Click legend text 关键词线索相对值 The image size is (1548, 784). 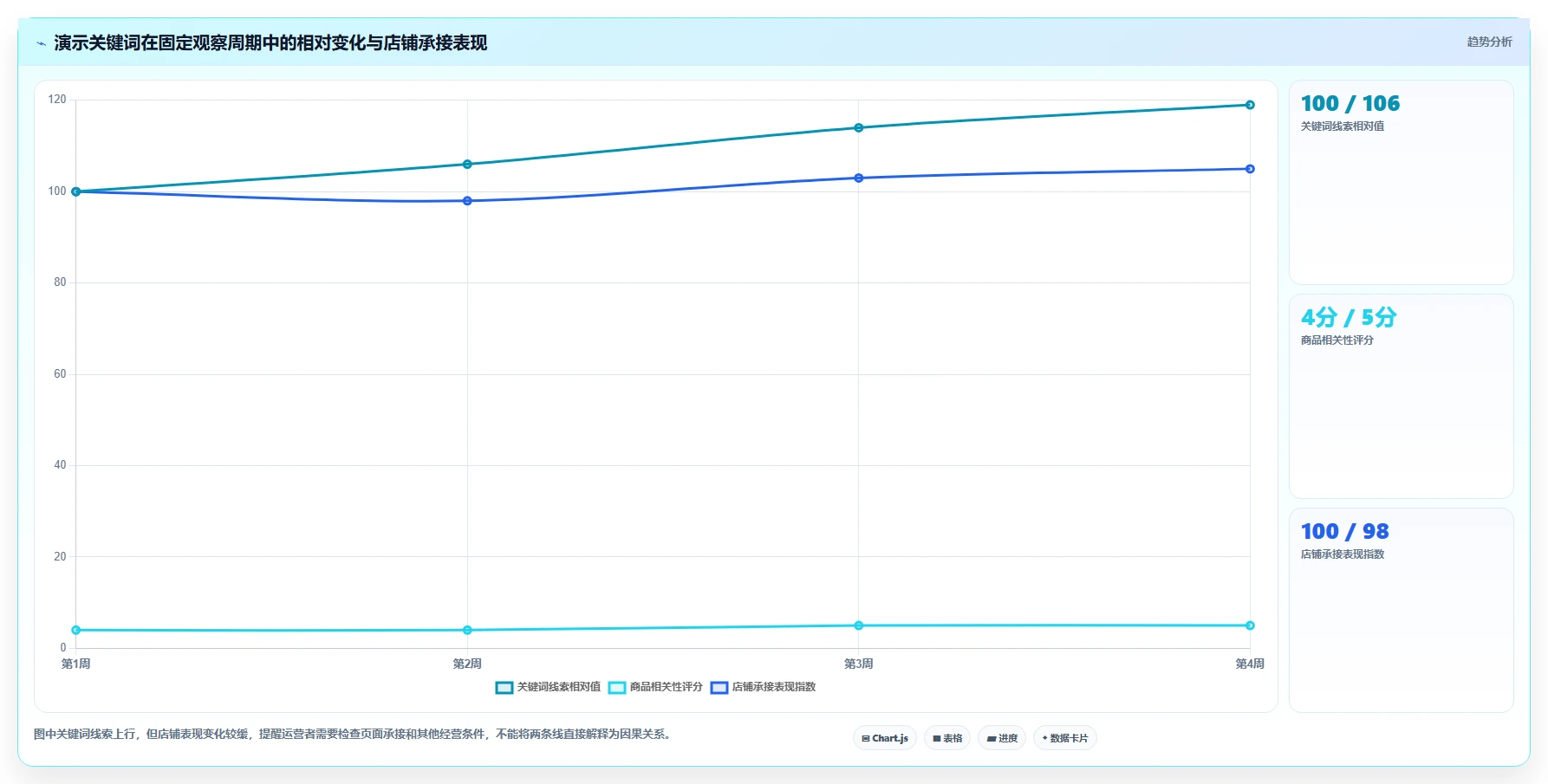(559, 687)
